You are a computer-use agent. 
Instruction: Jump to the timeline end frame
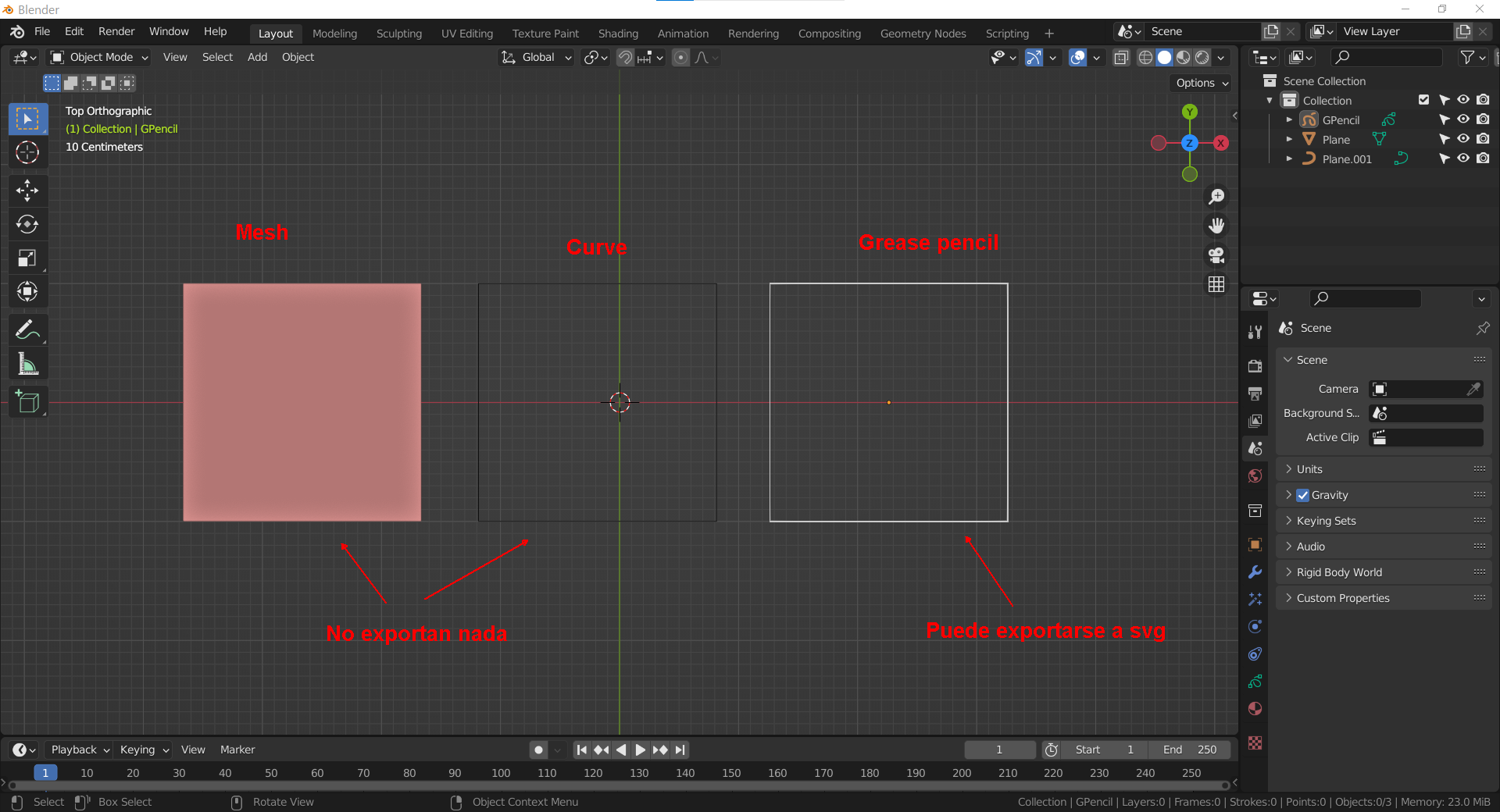pos(680,750)
